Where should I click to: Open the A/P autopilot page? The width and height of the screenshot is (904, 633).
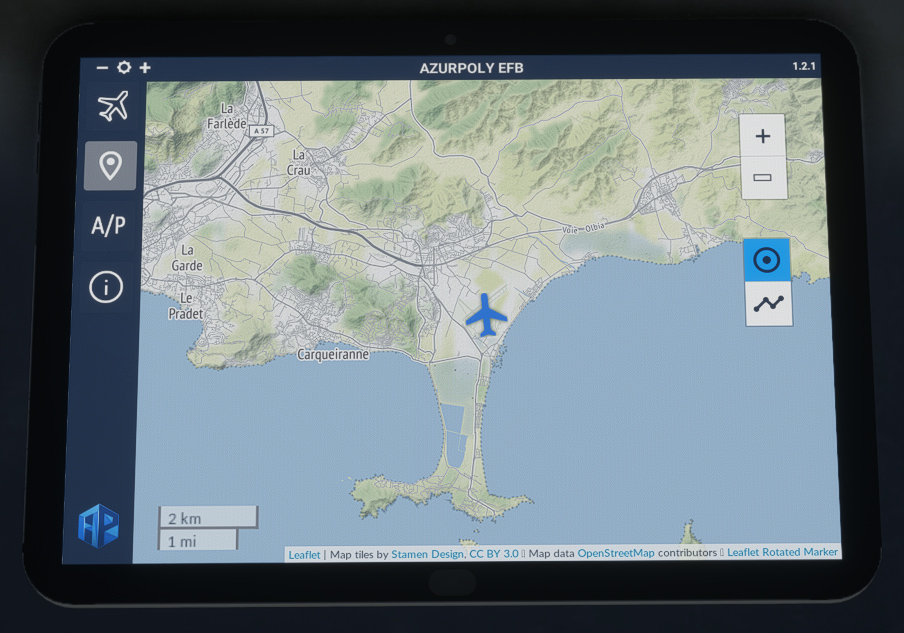[108, 225]
